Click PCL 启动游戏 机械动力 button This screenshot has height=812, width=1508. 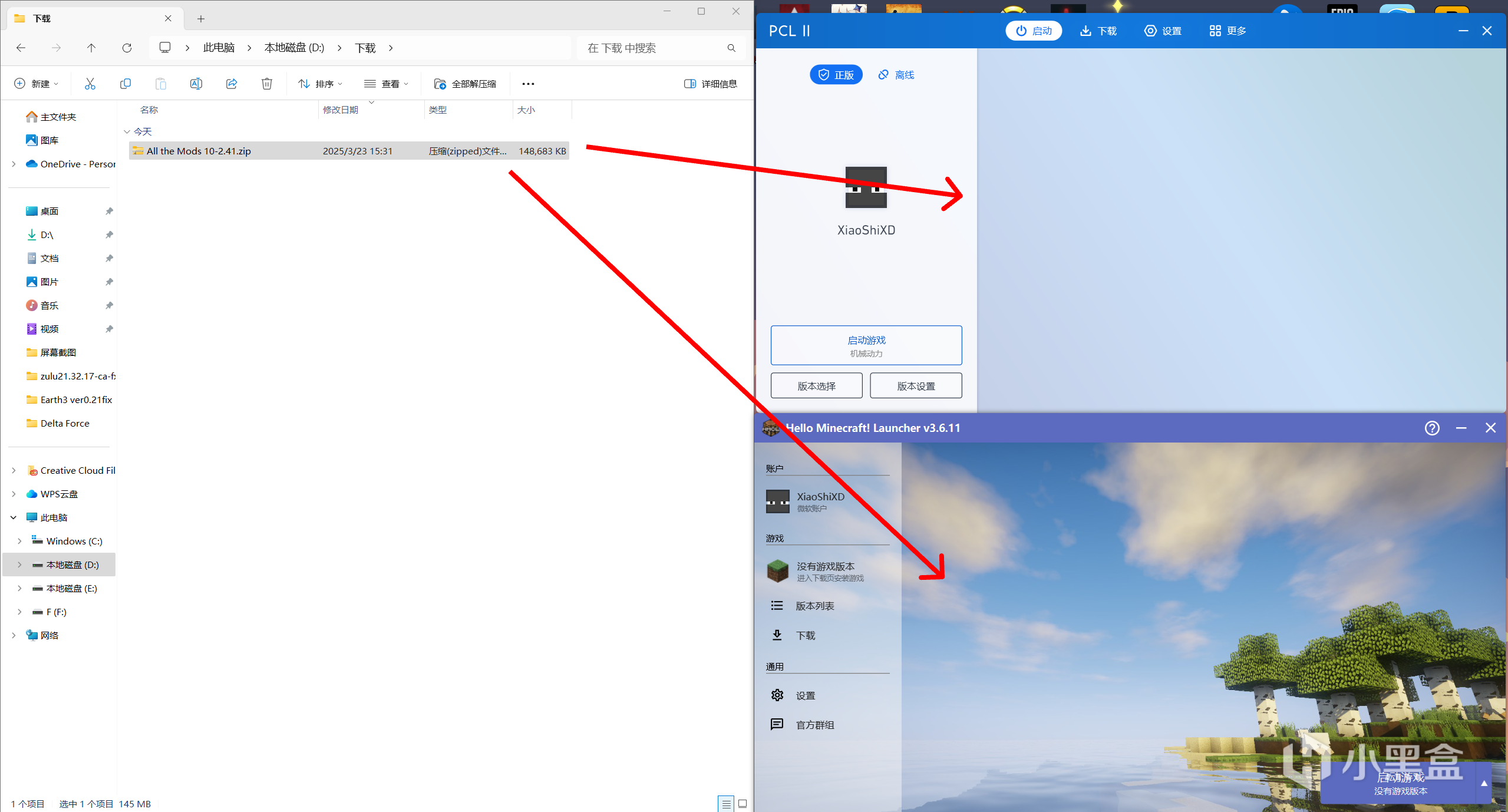coord(866,345)
